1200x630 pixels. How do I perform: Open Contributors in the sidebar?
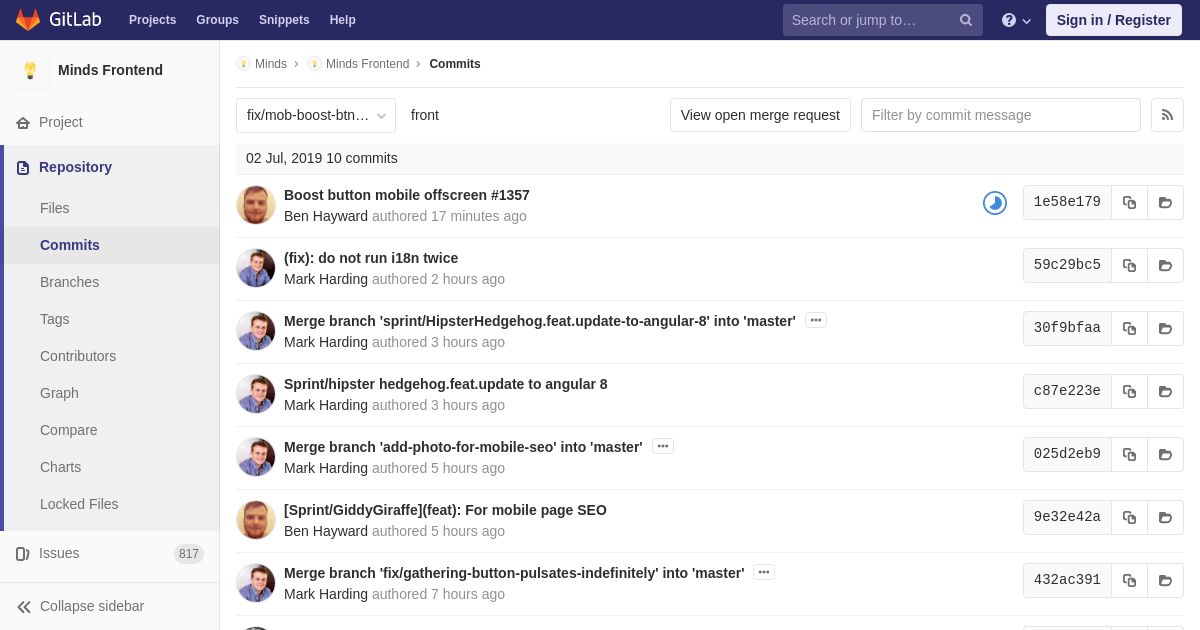click(78, 356)
